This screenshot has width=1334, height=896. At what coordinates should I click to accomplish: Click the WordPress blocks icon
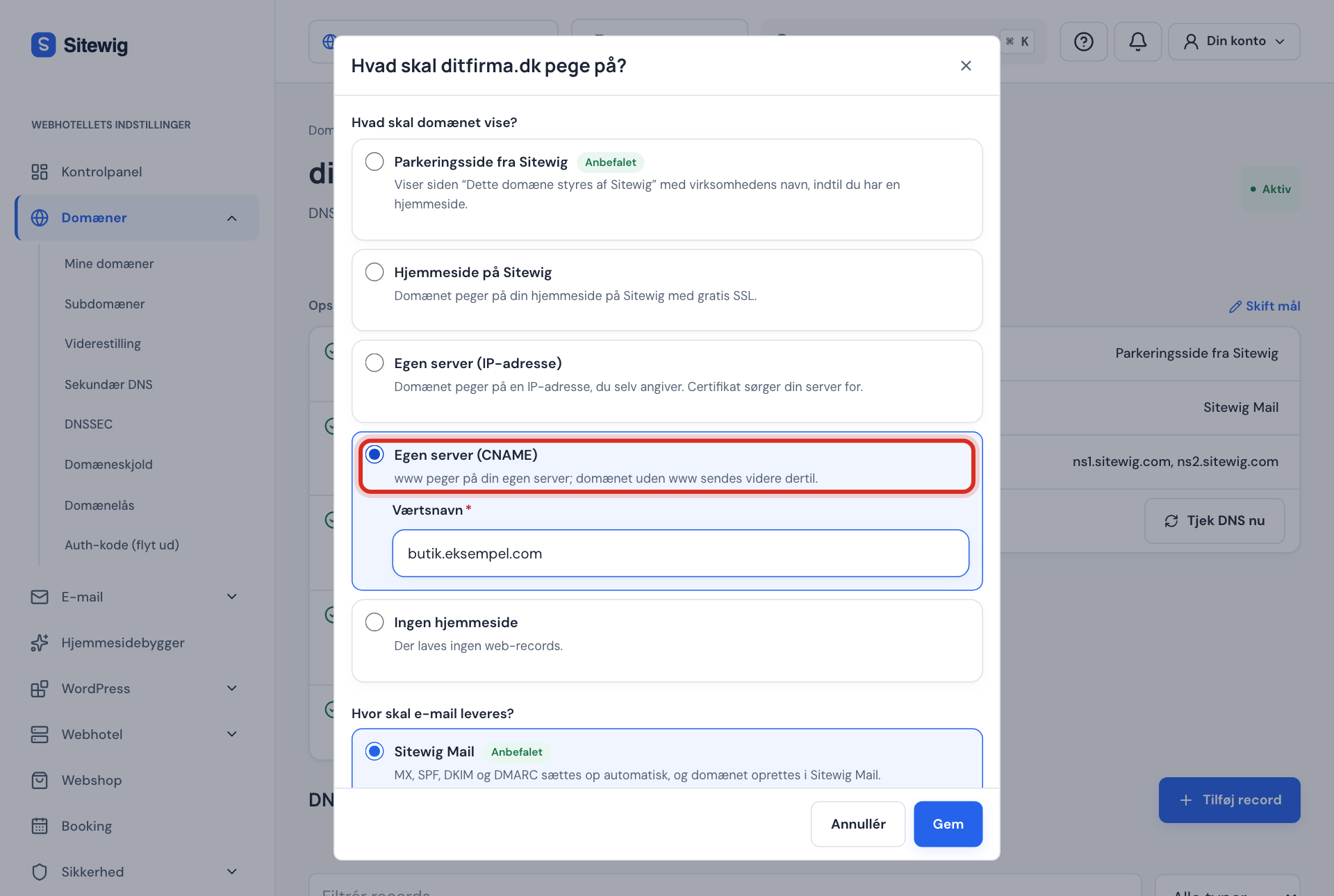(x=40, y=688)
